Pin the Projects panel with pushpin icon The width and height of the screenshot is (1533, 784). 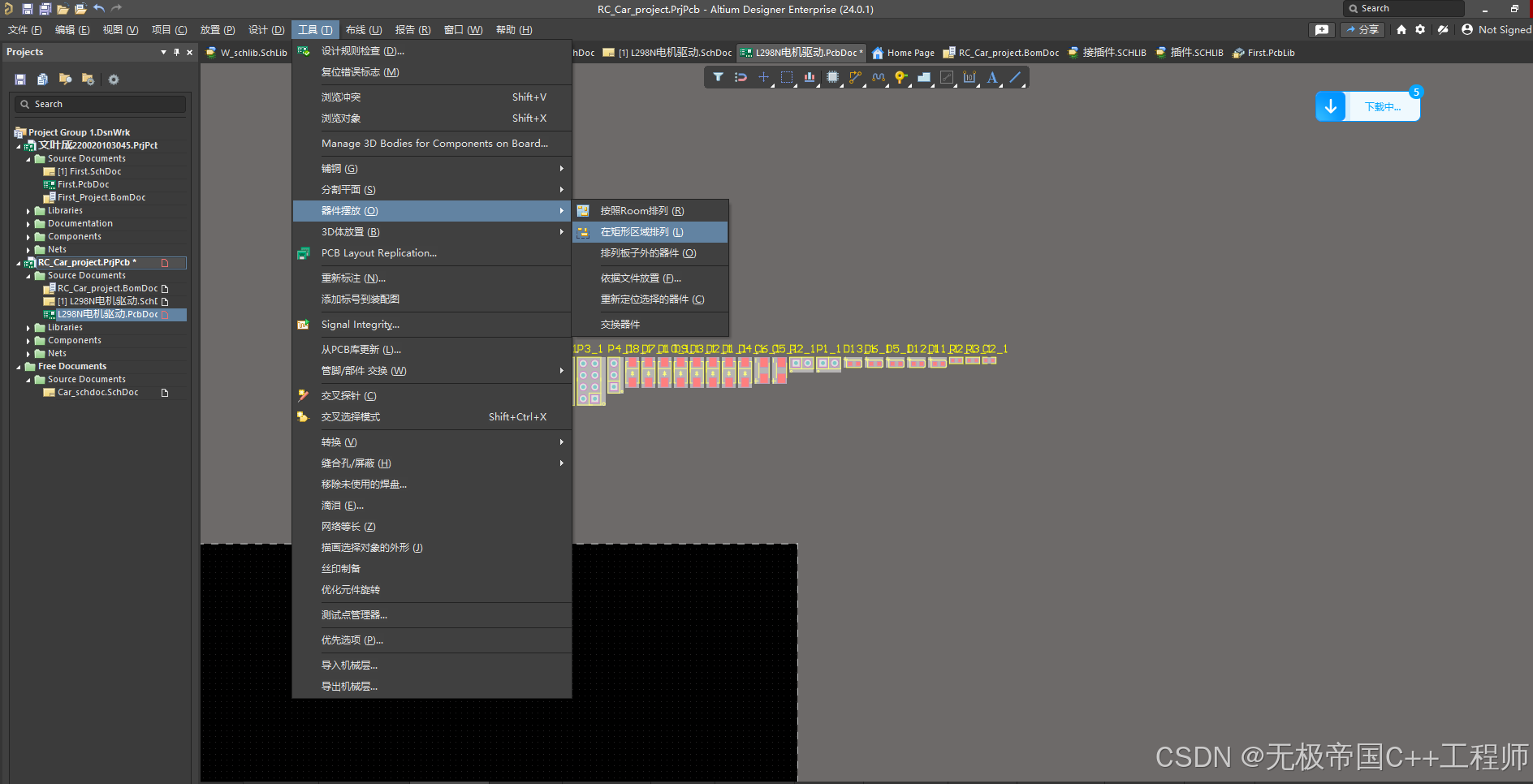[177, 52]
